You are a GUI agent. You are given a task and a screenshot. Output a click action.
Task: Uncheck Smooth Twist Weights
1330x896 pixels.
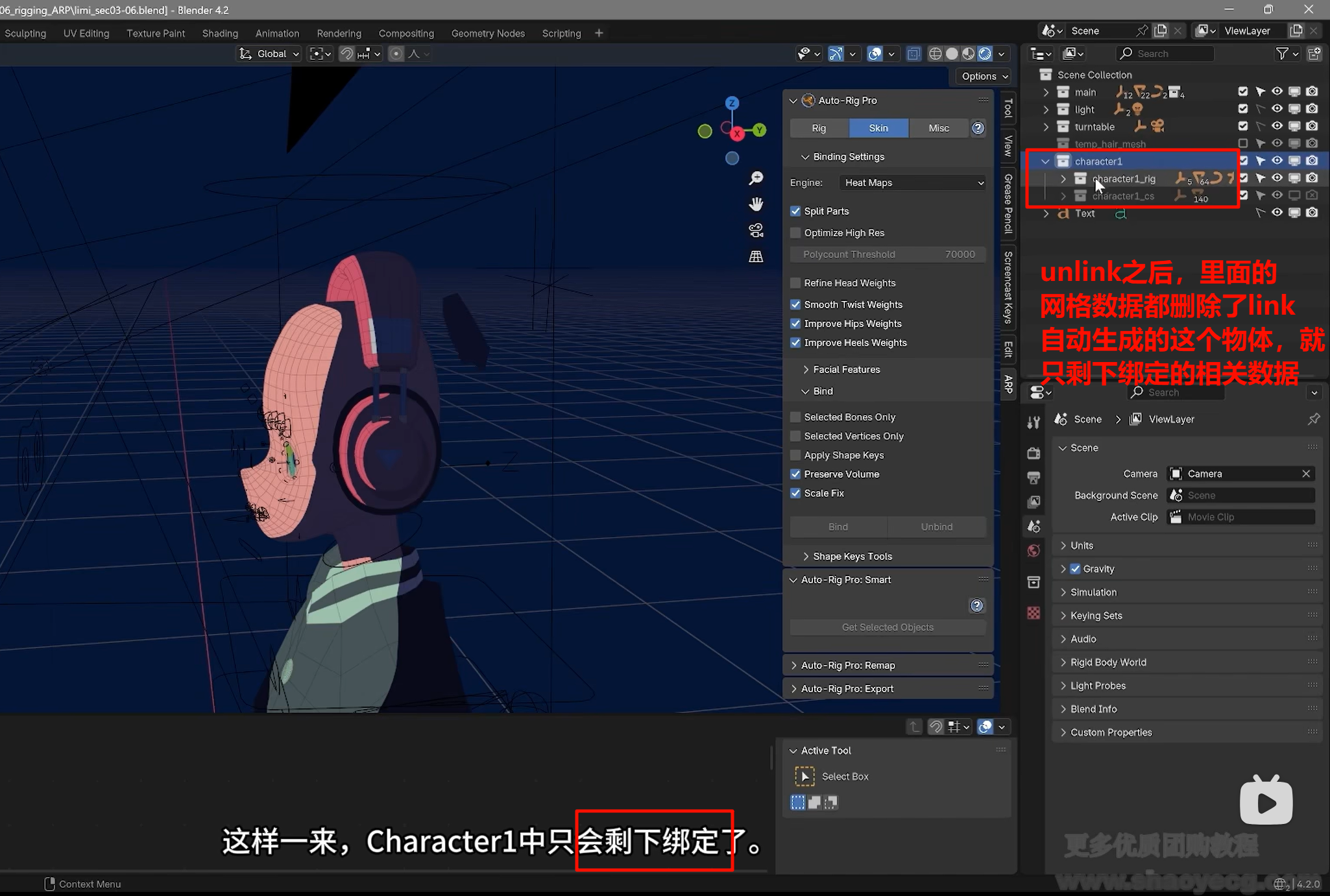tap(795, 304)
